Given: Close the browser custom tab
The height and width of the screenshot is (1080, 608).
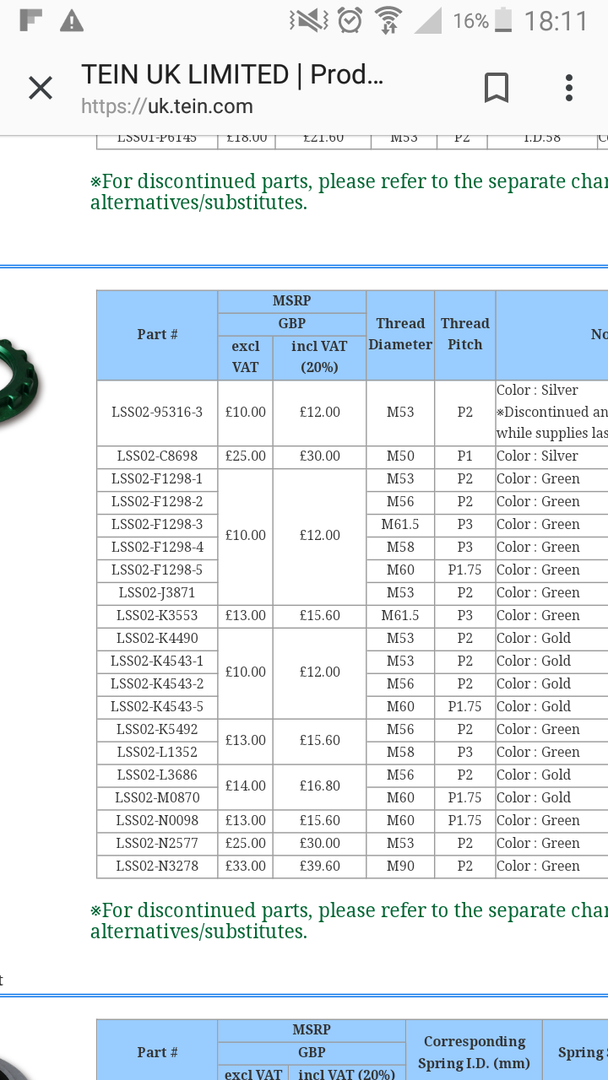Looking at the screenshot, I should click(x=41, y=88).
